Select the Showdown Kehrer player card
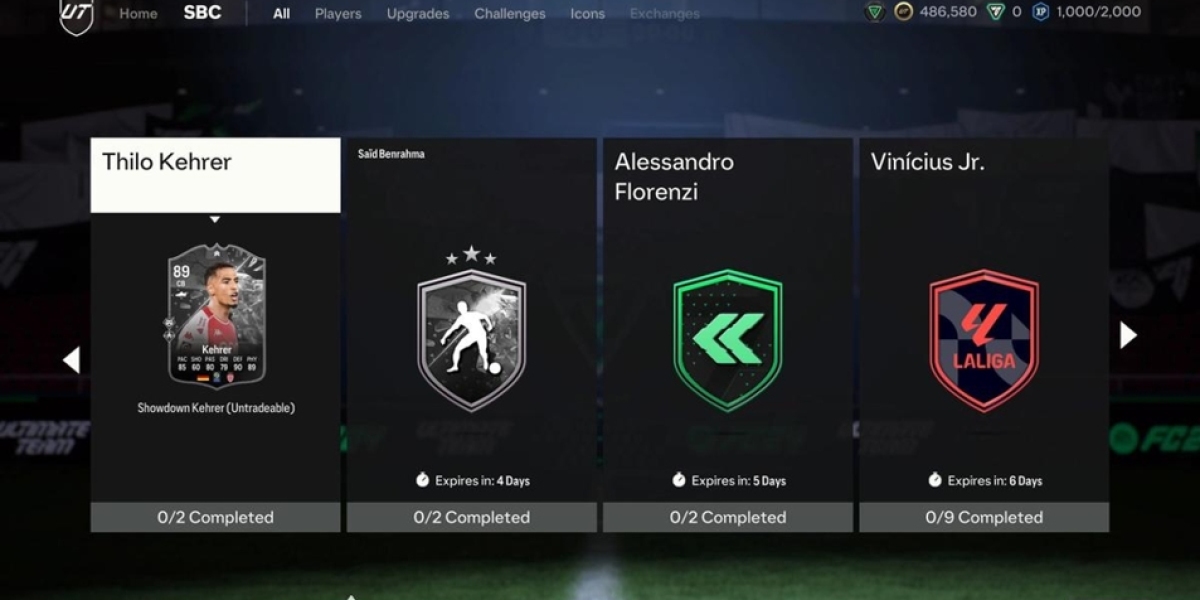 [216, 315]
